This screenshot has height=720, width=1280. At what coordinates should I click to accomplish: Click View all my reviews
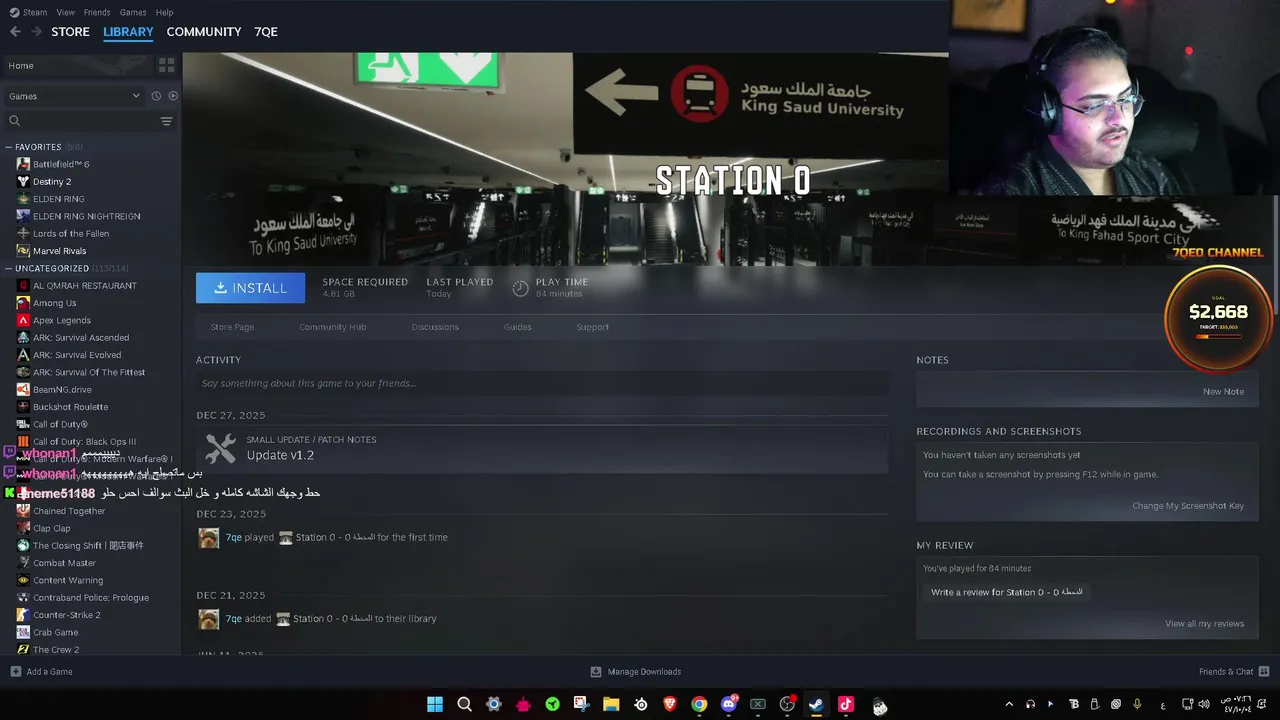point(1205,624)
